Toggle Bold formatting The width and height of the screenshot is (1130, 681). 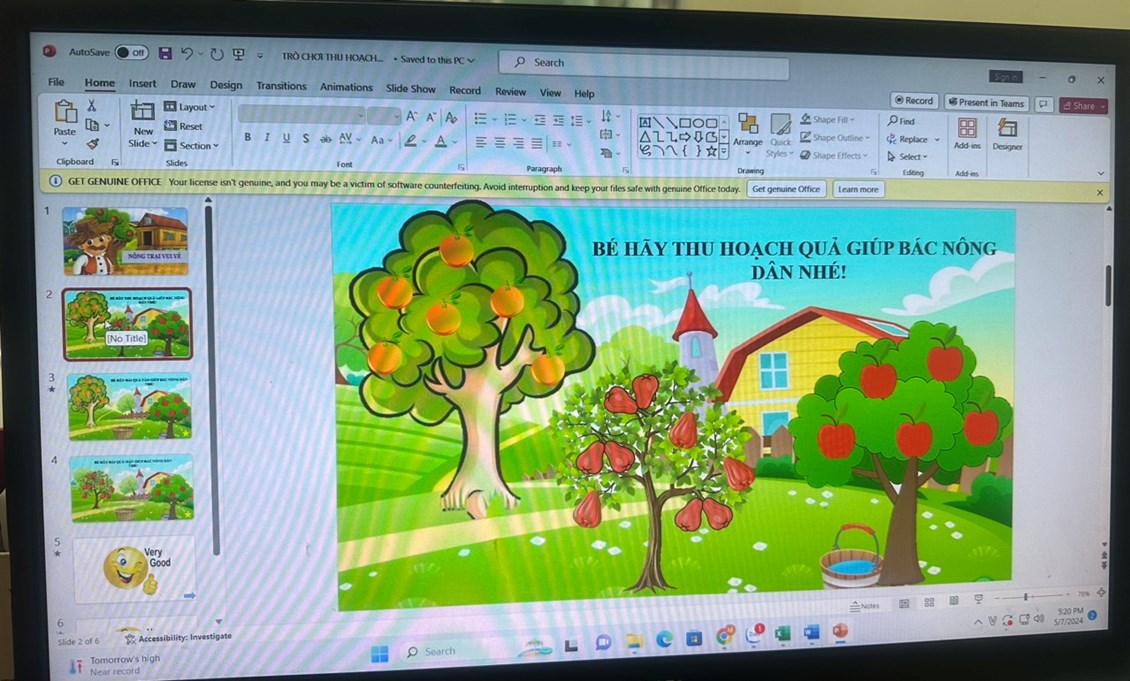(x=247, y=138)
